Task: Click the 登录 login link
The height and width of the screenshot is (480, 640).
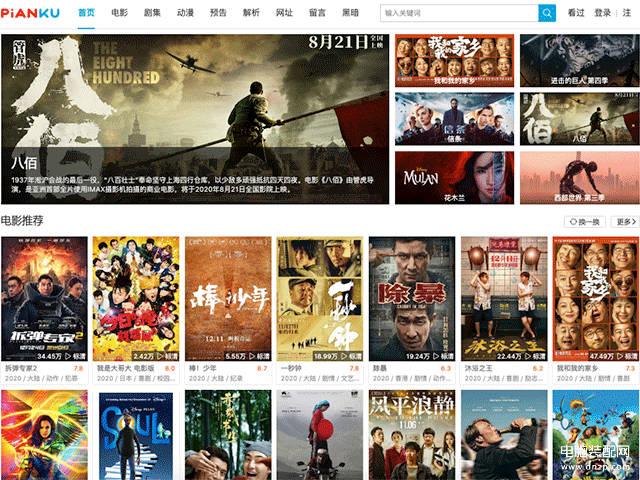Action: (x=602, y=13)
